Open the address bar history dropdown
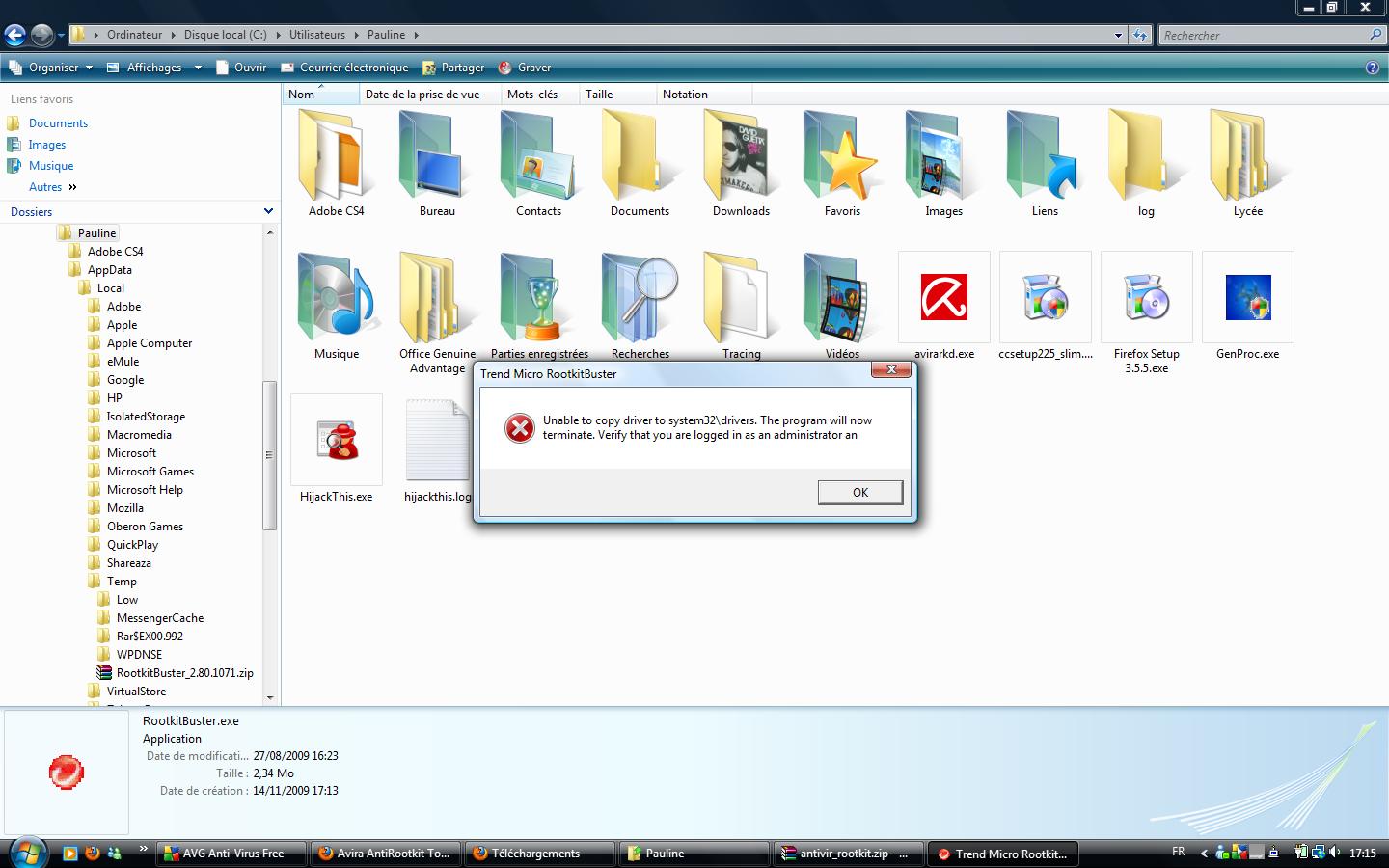The height and width of the screenshot is (868, 1389). coord(1118,35)
